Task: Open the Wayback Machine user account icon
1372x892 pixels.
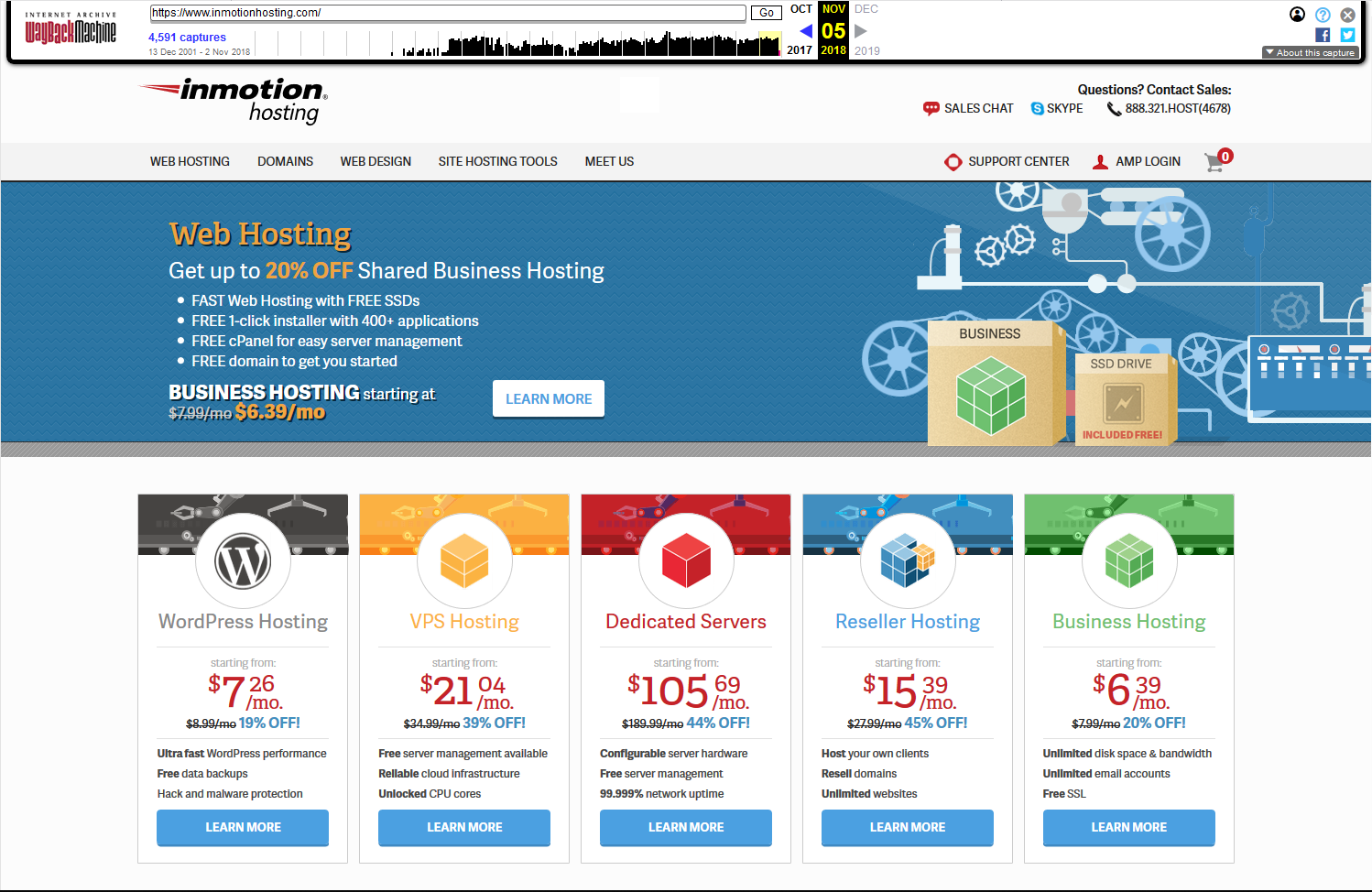Action: pyautogui.click(x=1297, y=14)
